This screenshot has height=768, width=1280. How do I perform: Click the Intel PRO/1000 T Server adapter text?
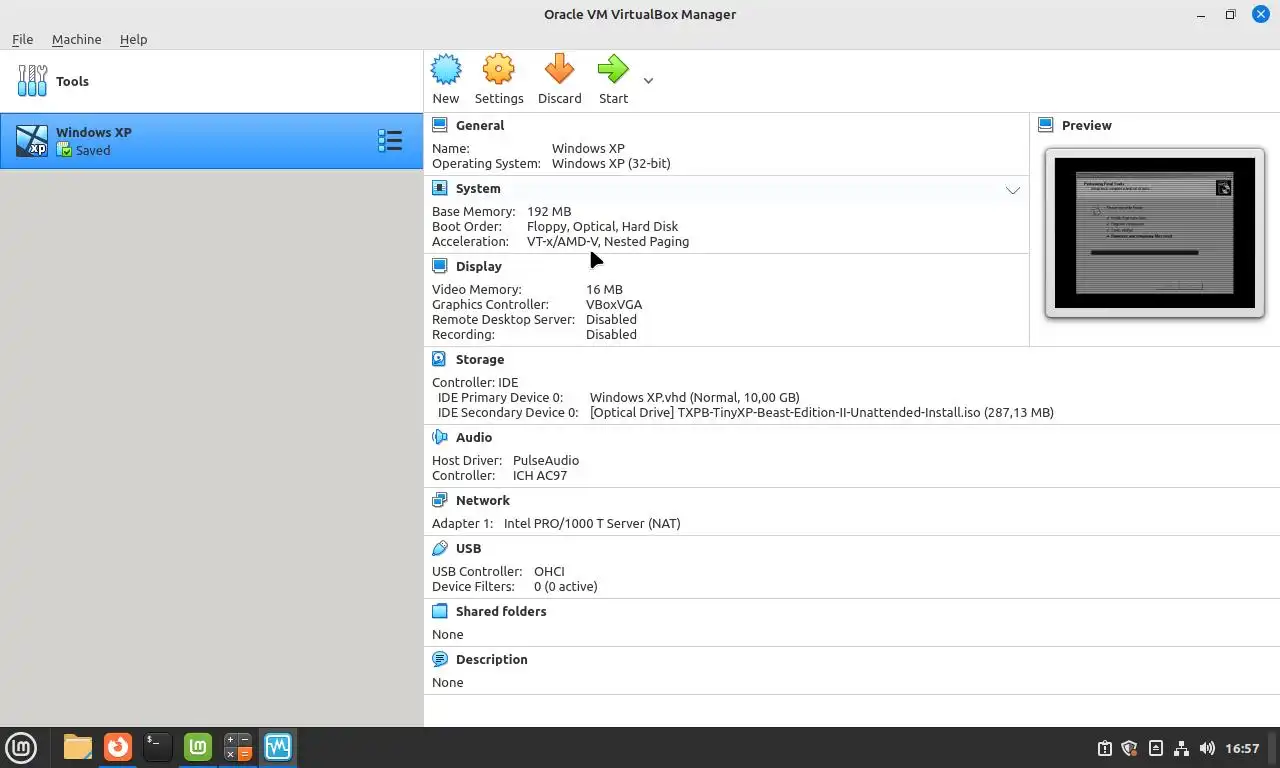(x=592, y=523)
